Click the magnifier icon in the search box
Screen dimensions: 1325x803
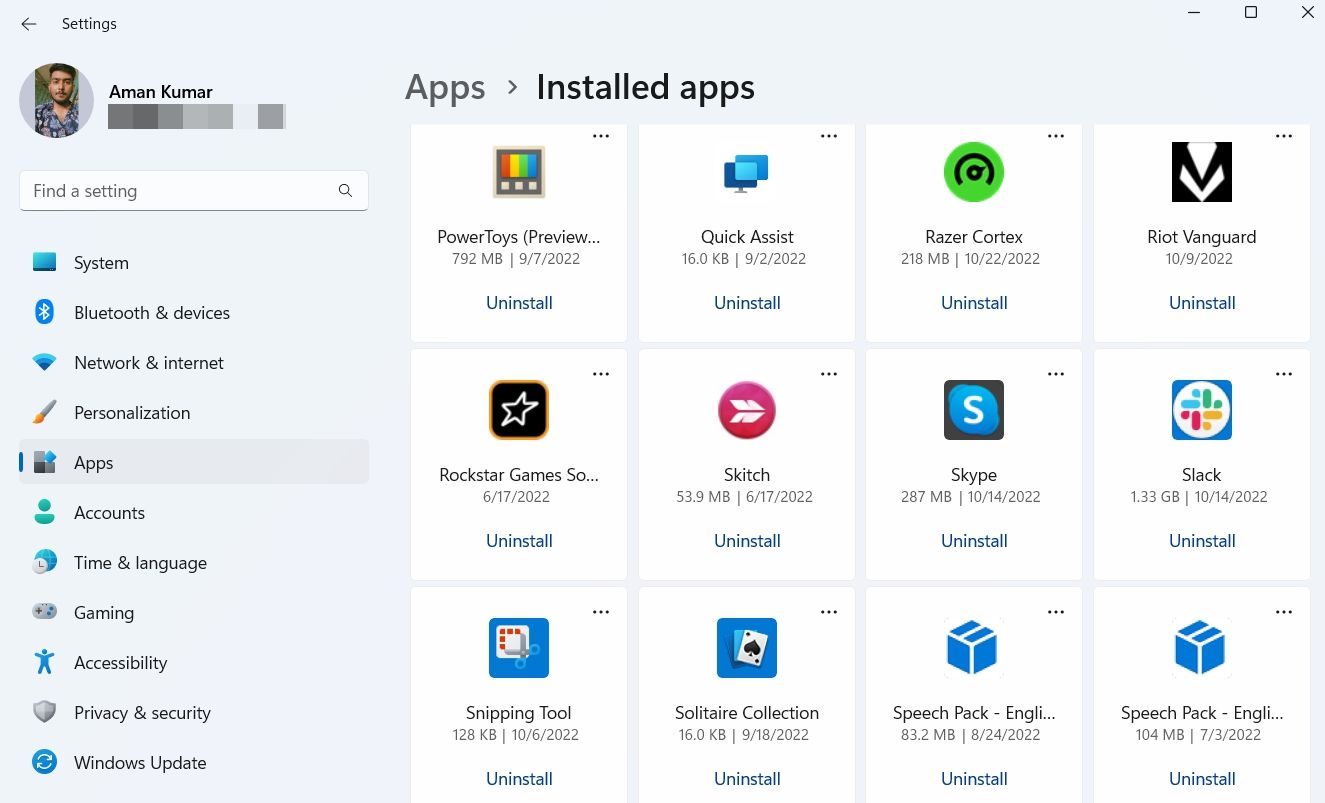pyautogui.click(x=345, y=191)
